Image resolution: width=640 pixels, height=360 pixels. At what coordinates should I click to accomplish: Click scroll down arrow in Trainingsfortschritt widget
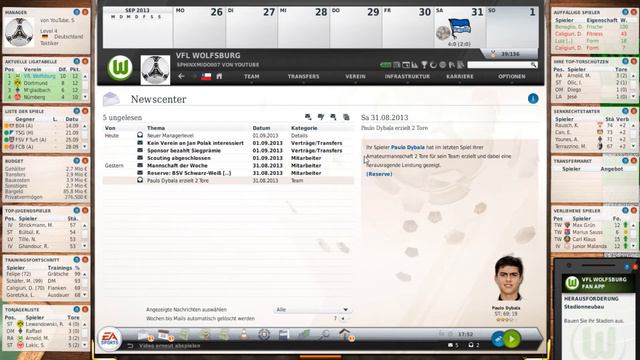[85, 295]
